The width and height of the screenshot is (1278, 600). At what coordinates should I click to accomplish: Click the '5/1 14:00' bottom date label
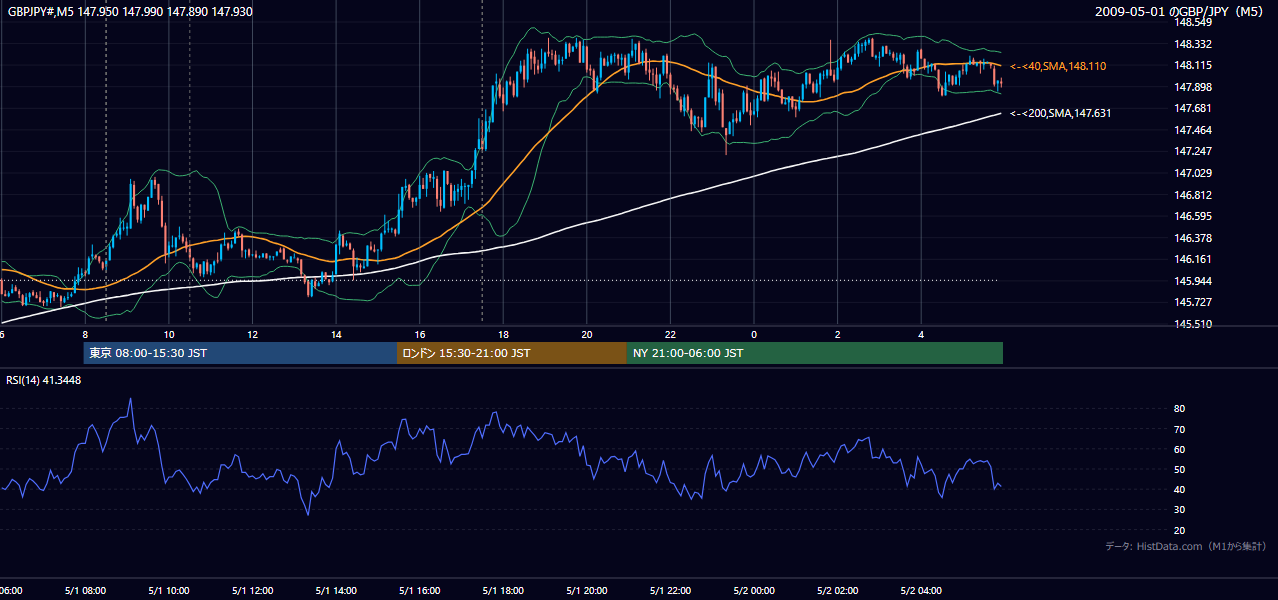click(x=335, y=590)
